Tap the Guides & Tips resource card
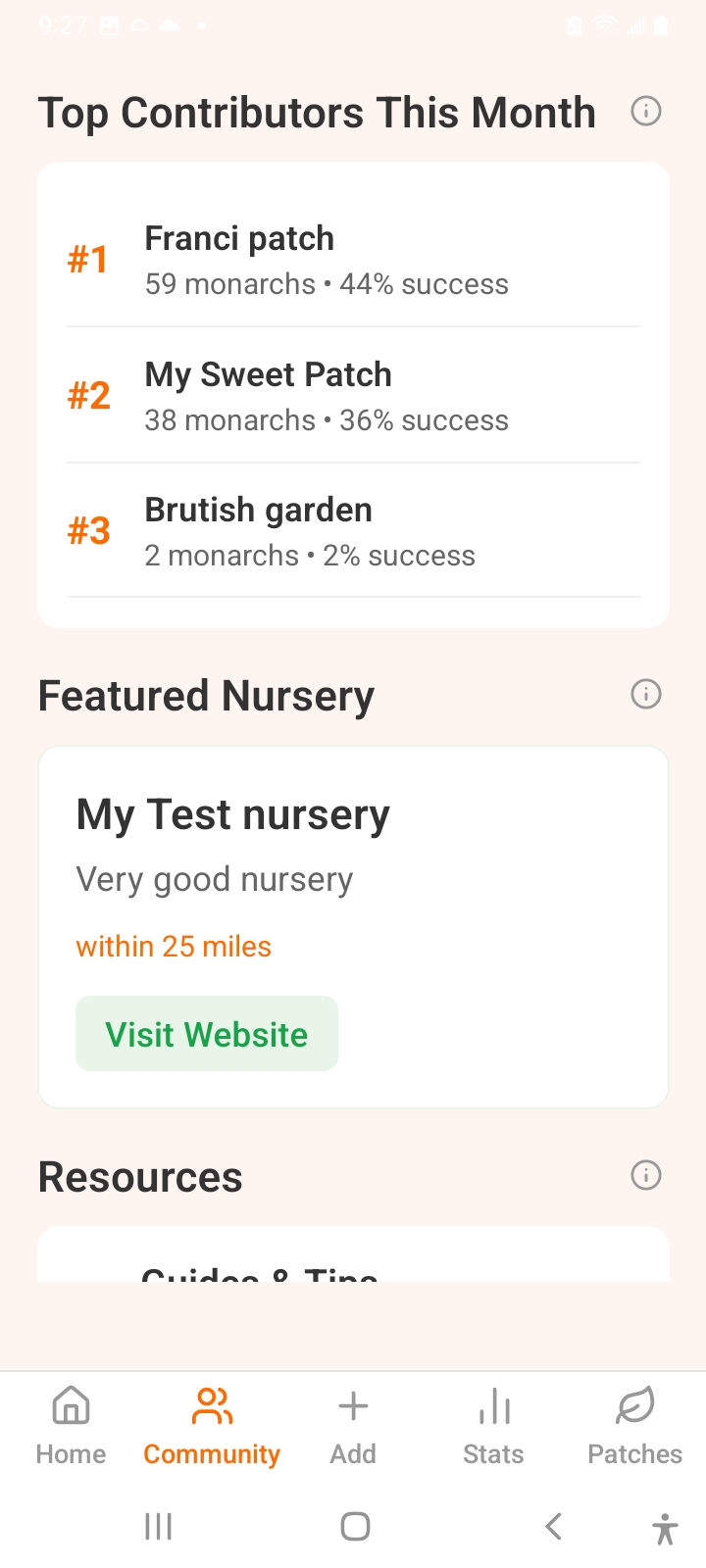 pos(353,1264)
